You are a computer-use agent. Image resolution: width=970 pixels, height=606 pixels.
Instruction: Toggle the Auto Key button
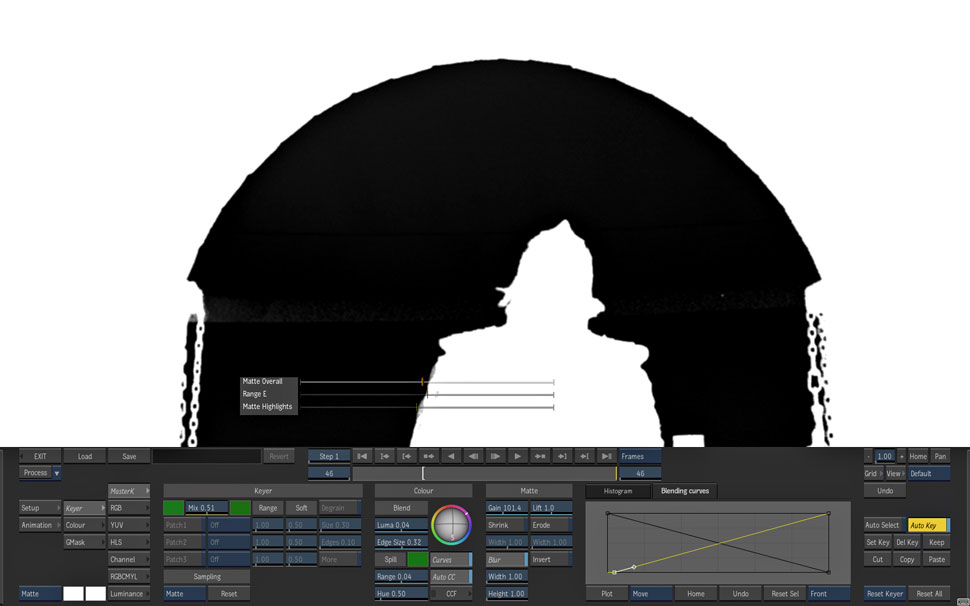click(x=927, y=525)
